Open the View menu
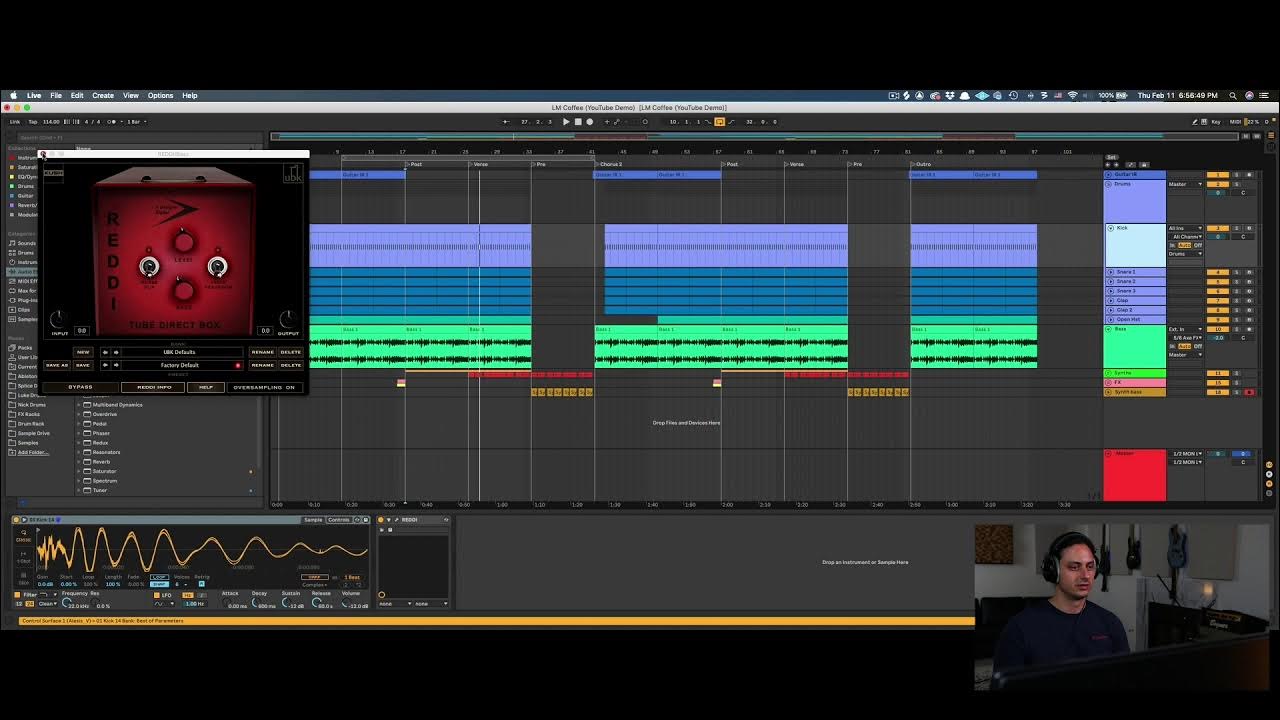The width and height of the screenshot is (1280, 720). click(130, 95)
